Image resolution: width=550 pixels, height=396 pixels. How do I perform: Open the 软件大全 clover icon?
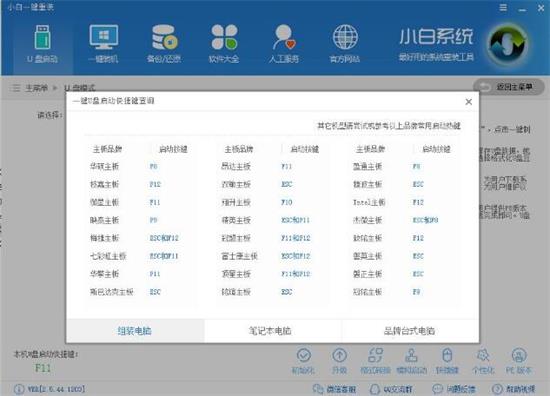[x=224, y=37]
